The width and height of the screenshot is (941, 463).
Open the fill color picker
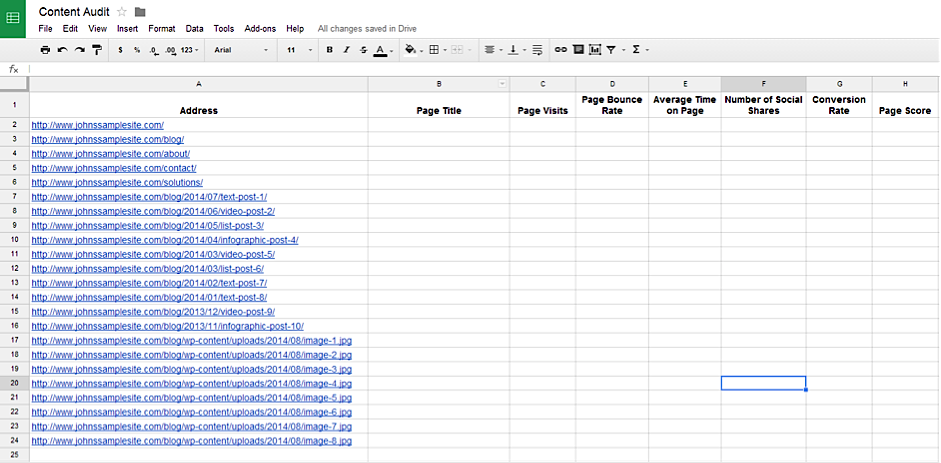pos(412,49)
